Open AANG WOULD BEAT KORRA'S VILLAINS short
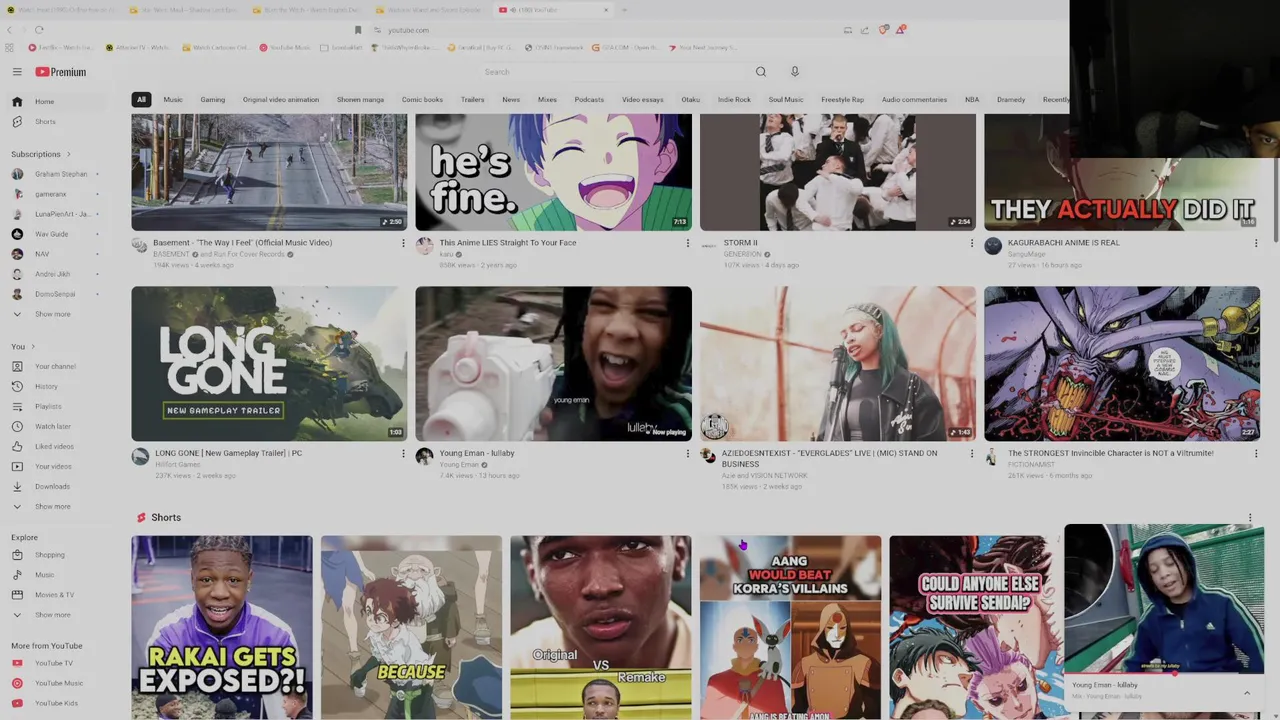The height and width of the screenshot is (720, 1280). (x=790, y=627)
